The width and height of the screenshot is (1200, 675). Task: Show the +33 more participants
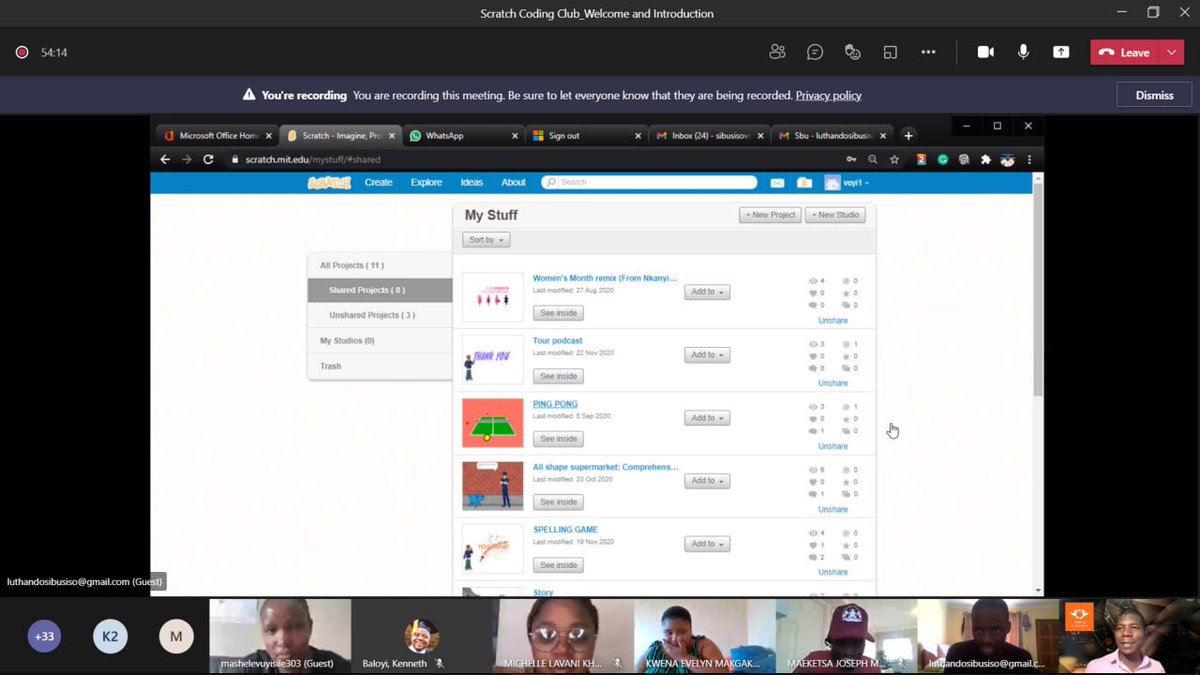point(44,636)
